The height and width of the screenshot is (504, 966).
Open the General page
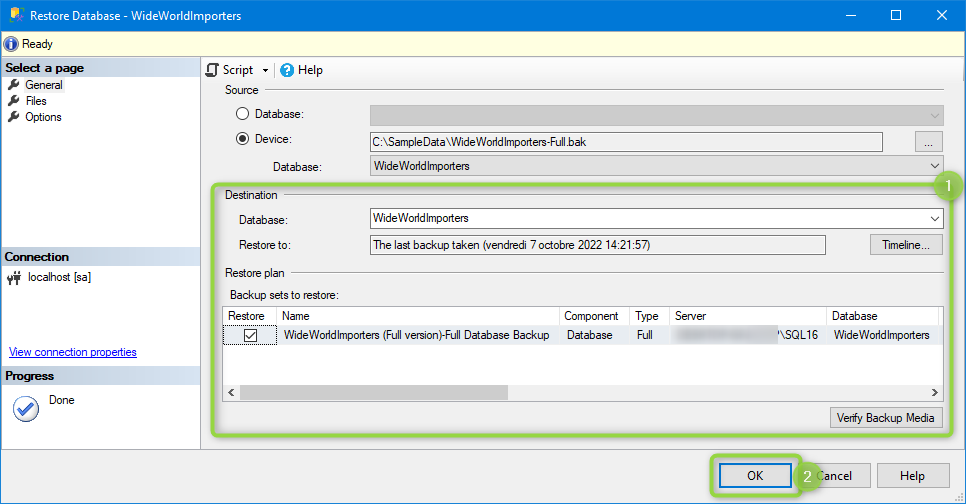pyautogui.click(x=44, y=85)
